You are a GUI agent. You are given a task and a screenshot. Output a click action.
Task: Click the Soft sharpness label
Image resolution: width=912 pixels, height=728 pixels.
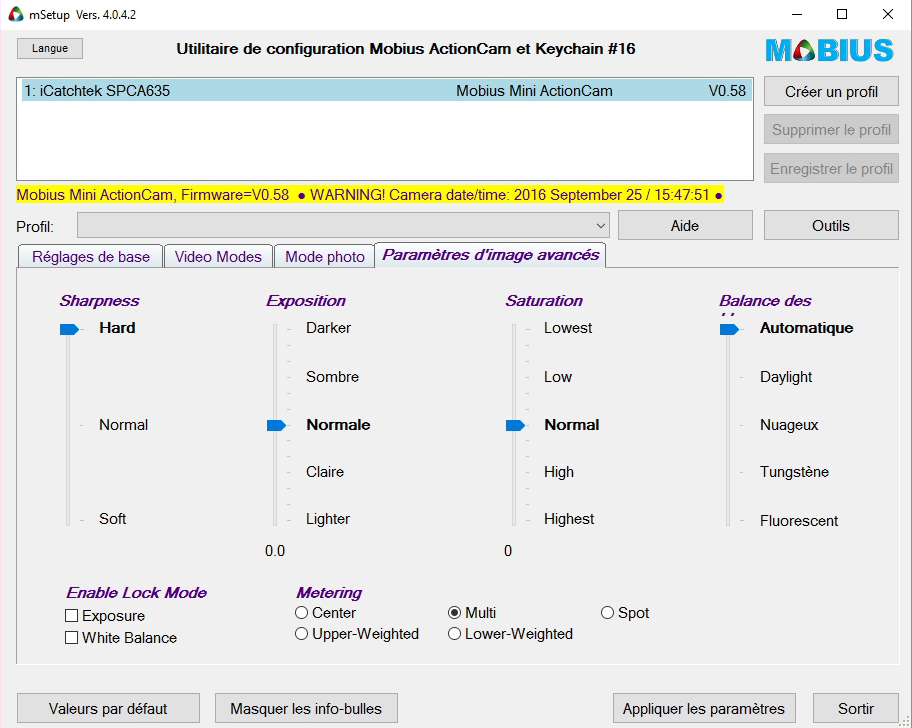click(x=112, y=519)
